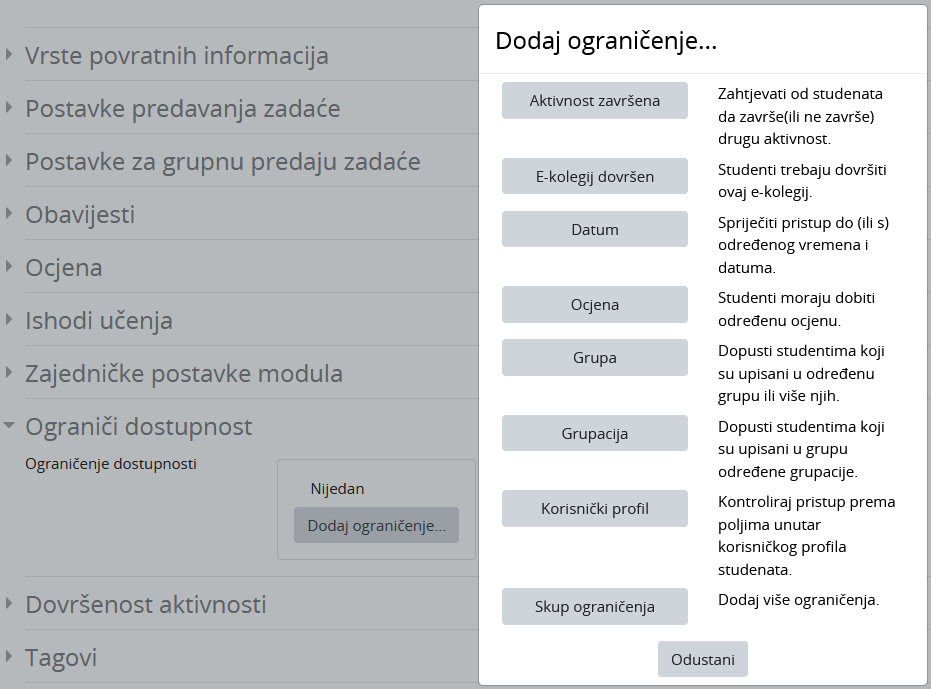Viewport: 931px width, 689px height.
Task: Expand the Ocjena settings section
Action: click(63, 267)
